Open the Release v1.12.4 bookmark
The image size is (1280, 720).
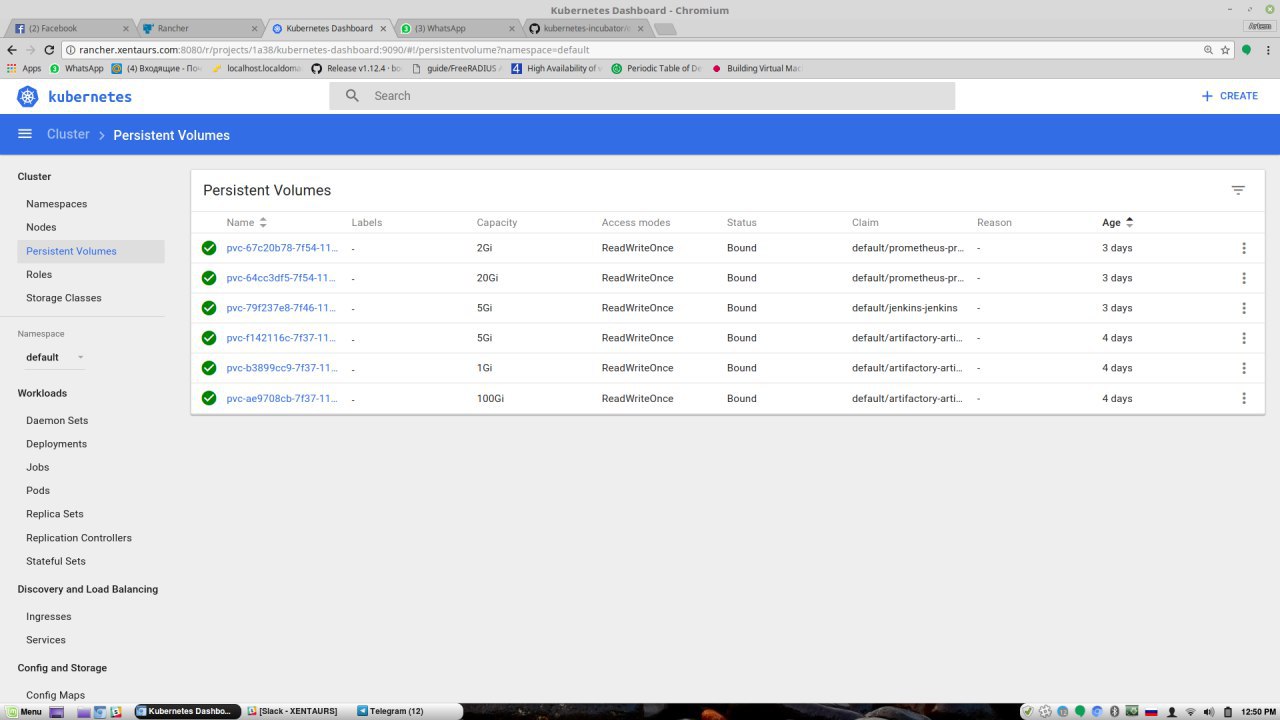(356, 69)
